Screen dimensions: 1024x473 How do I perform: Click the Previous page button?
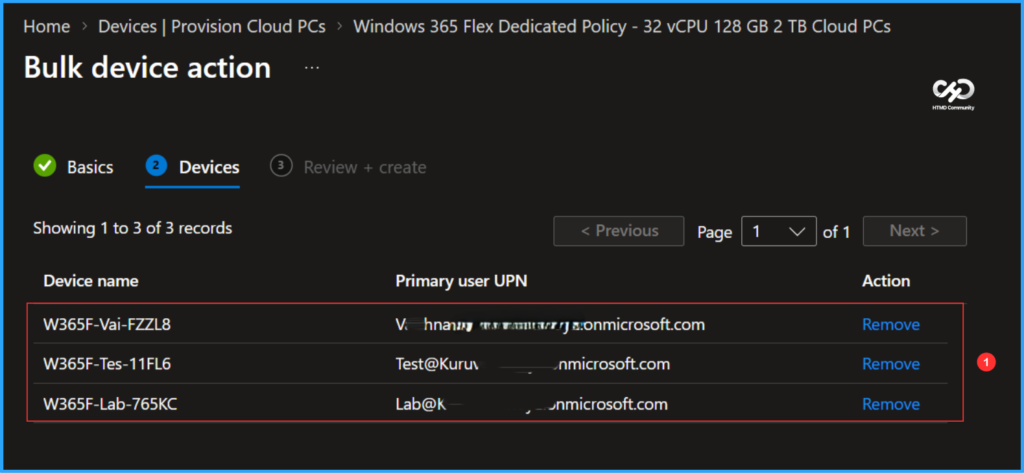(618, 231)
